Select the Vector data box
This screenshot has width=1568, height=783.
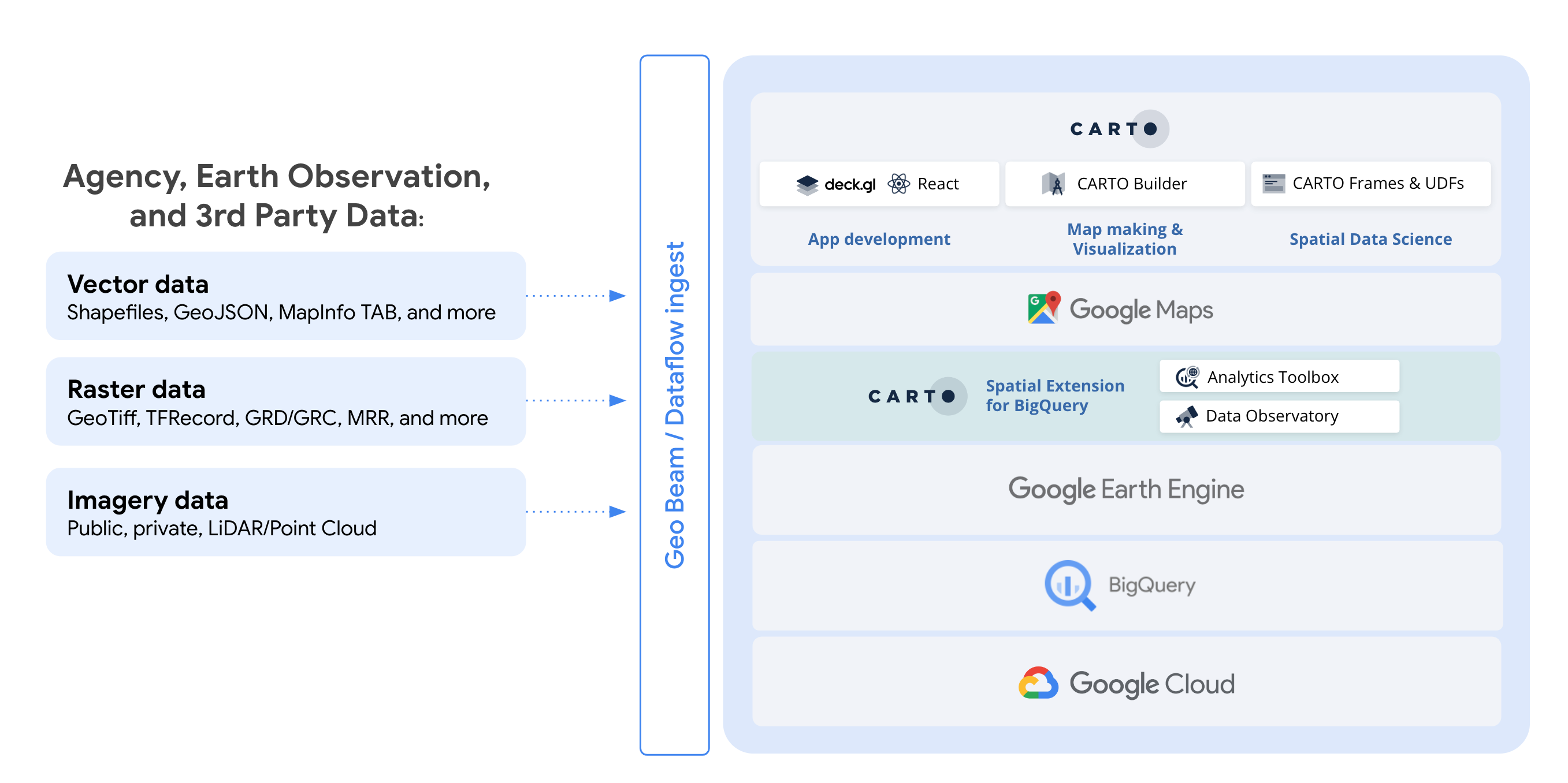coord(285,296)
